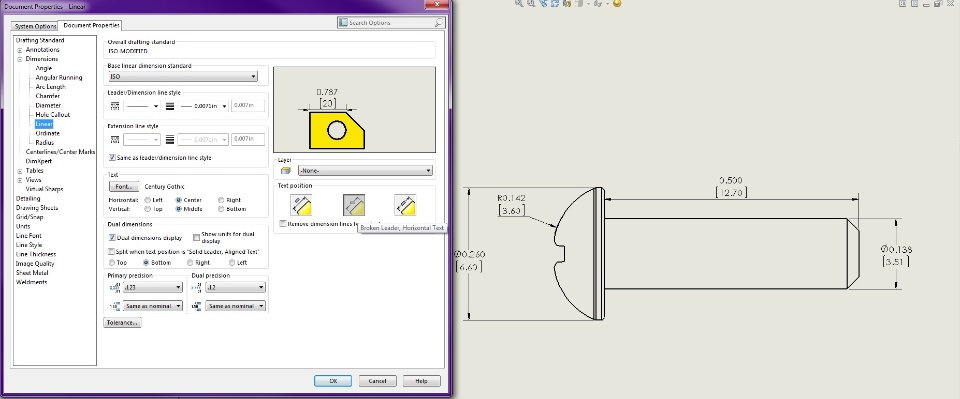This screenshot has height=399, width=960.
Task: Expand the Annotations tree node
Action: coord(20,50)
